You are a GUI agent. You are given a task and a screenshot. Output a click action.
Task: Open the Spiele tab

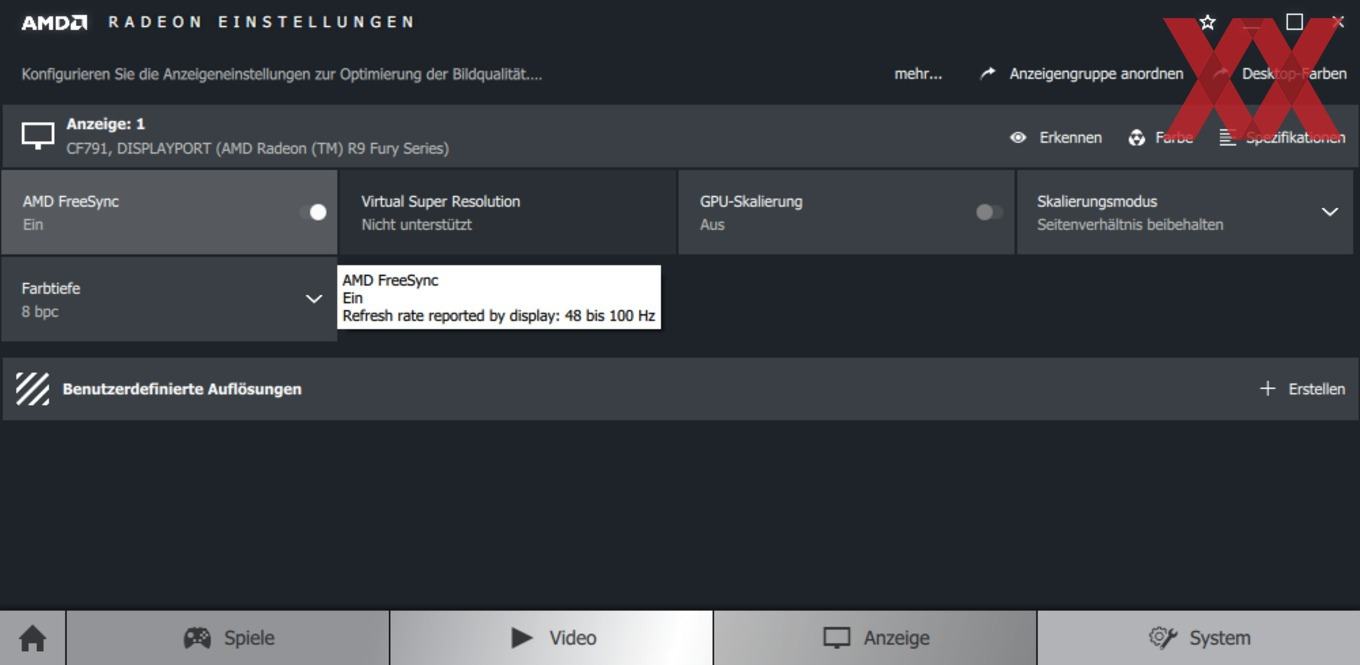228,638
